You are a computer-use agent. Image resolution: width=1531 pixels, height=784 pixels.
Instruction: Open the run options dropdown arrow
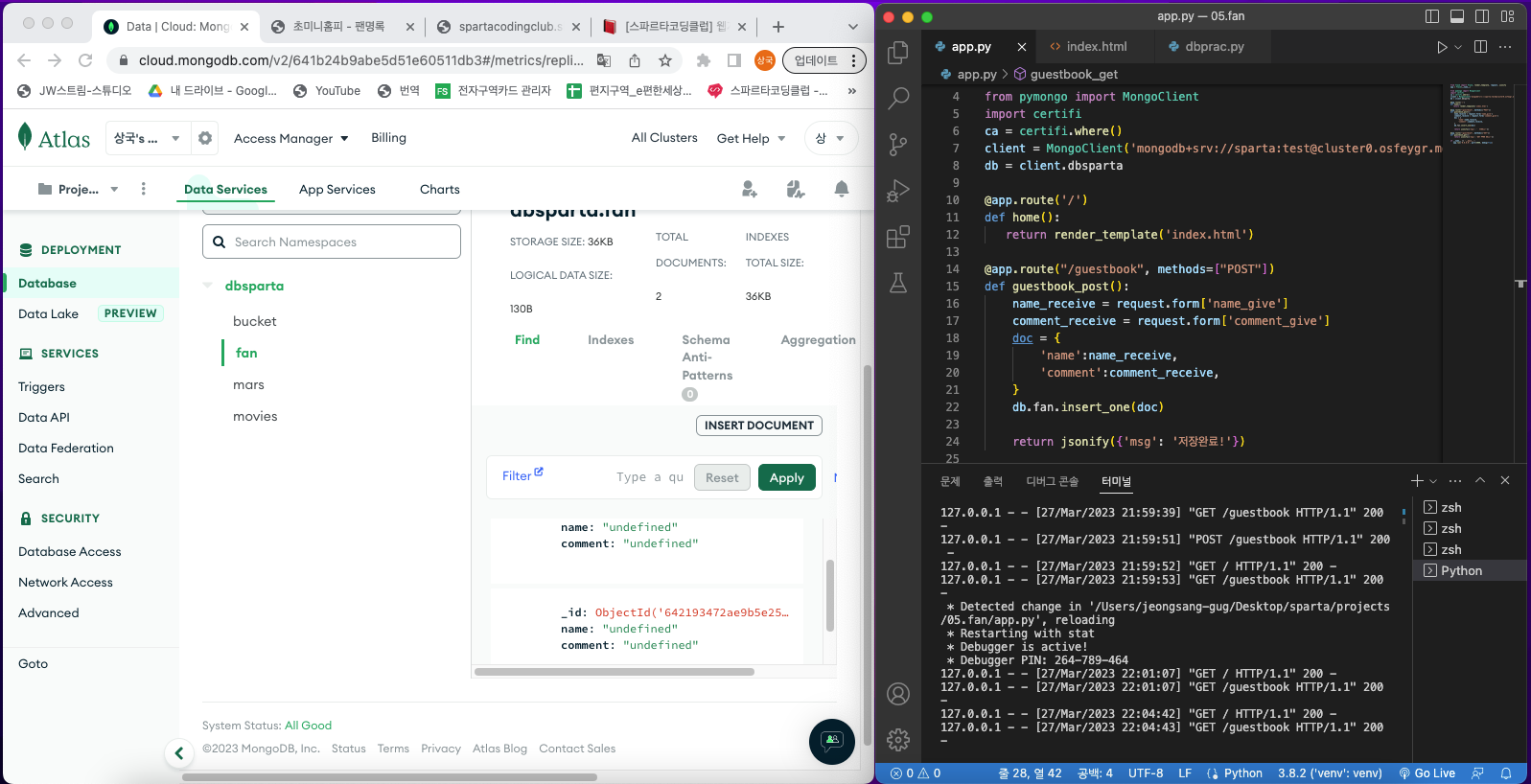(x=1458, y=47)
